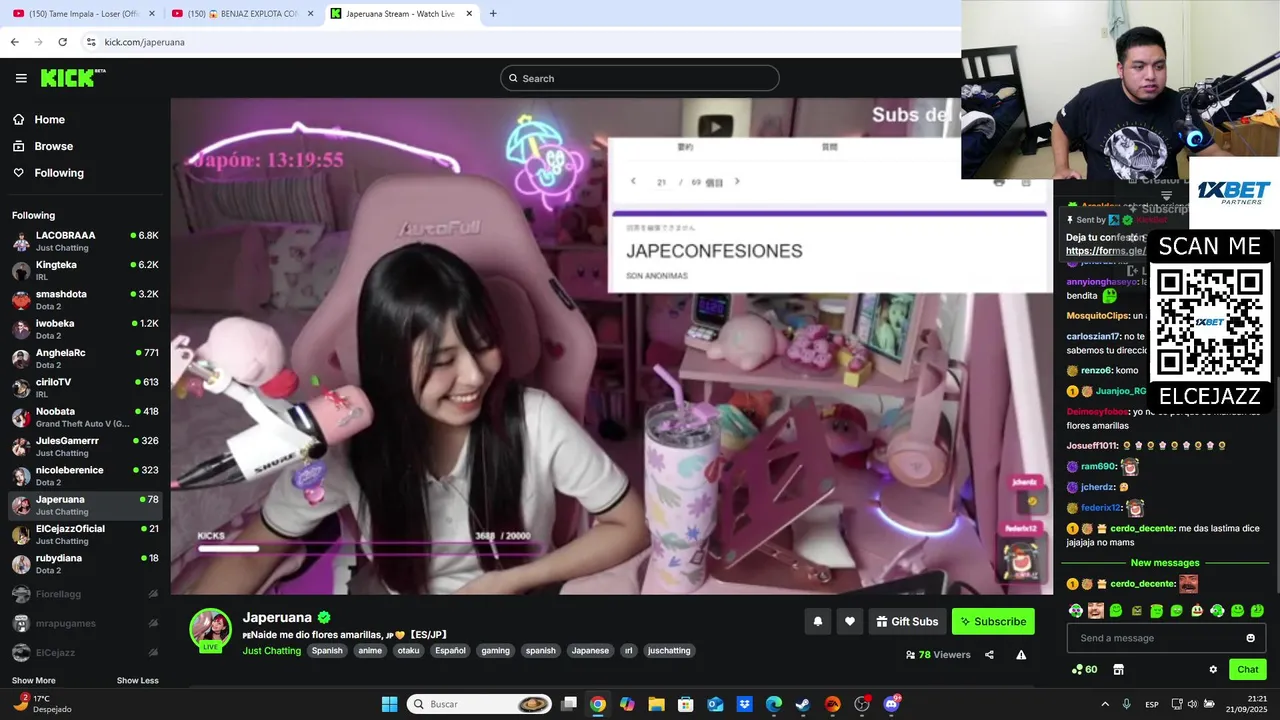Open rubydiana followed channel
Screen dimensions: 1280x720
coord(85,564)
